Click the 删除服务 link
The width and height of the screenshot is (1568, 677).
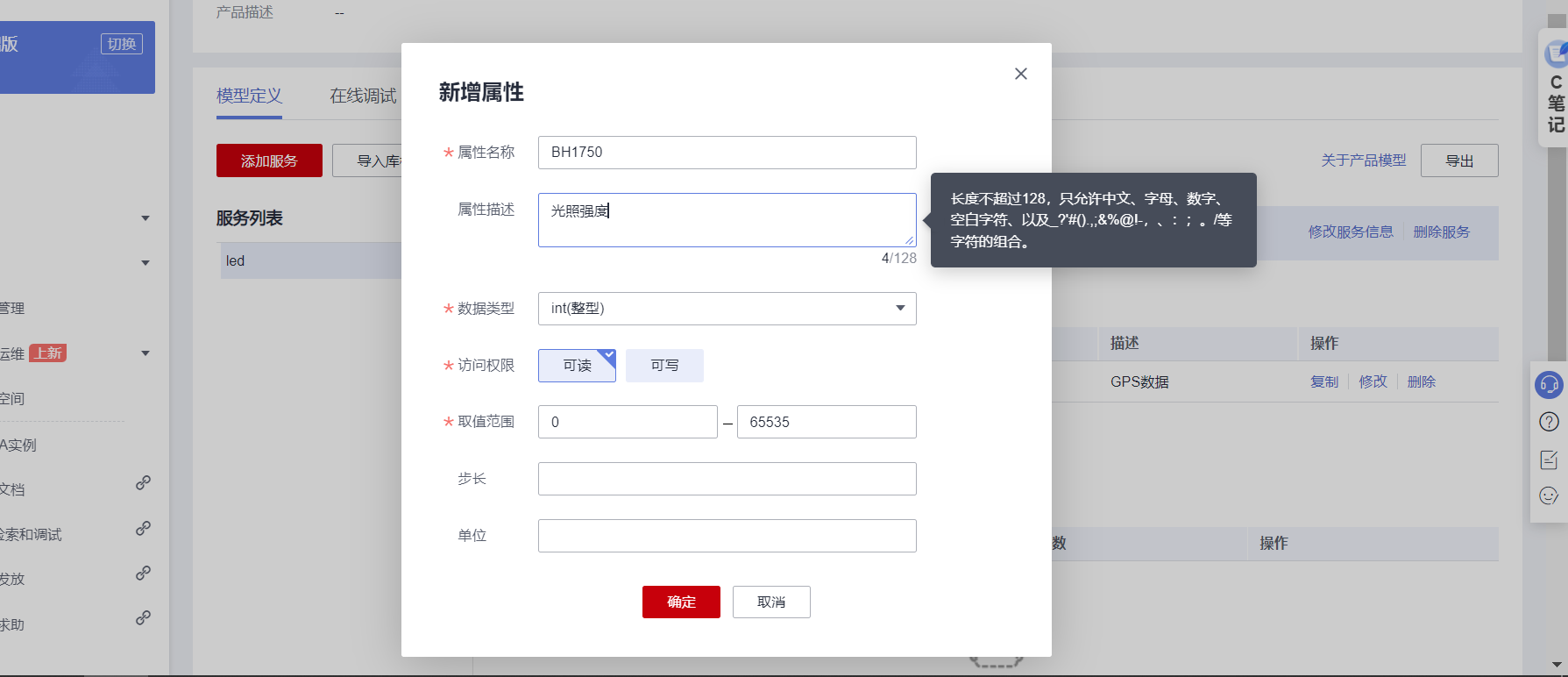click(x=1442, y=232)
